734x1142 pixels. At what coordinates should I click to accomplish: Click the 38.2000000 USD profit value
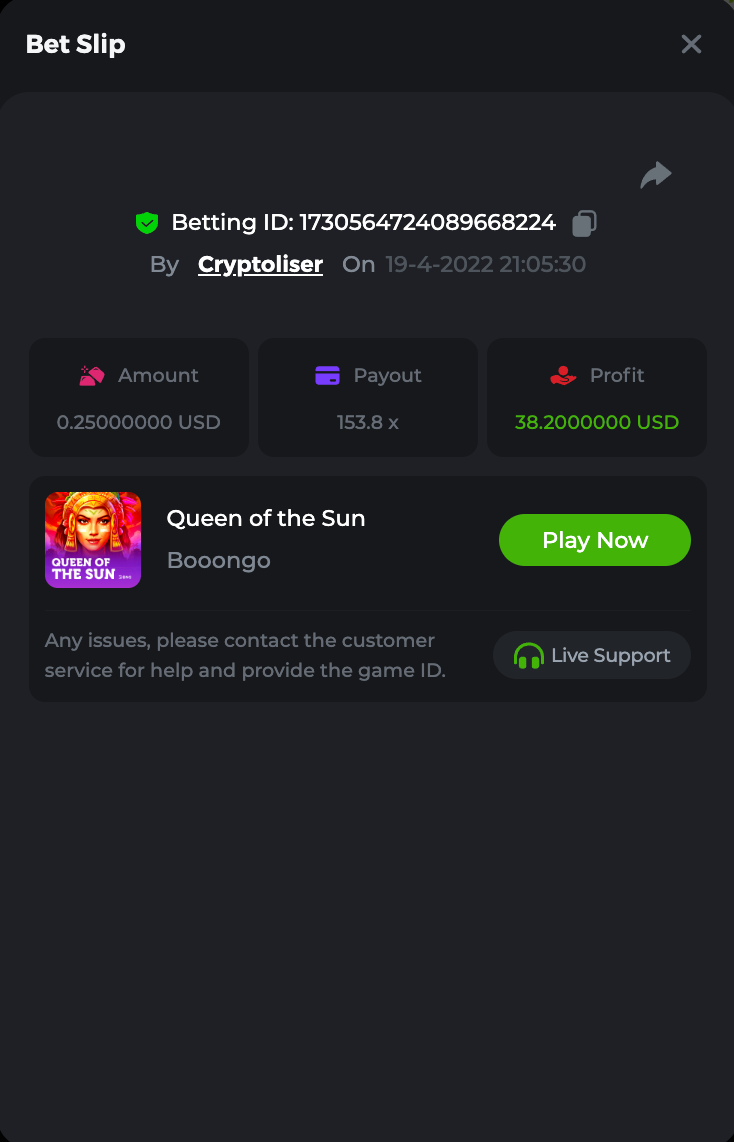(x=597, y=422)
